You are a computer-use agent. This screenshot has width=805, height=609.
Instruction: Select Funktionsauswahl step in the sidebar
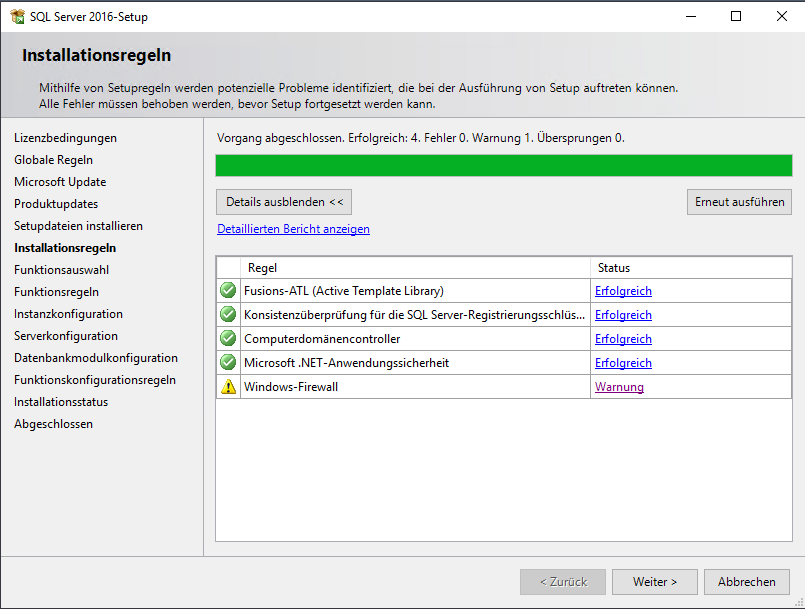click(x=62, y=270)
